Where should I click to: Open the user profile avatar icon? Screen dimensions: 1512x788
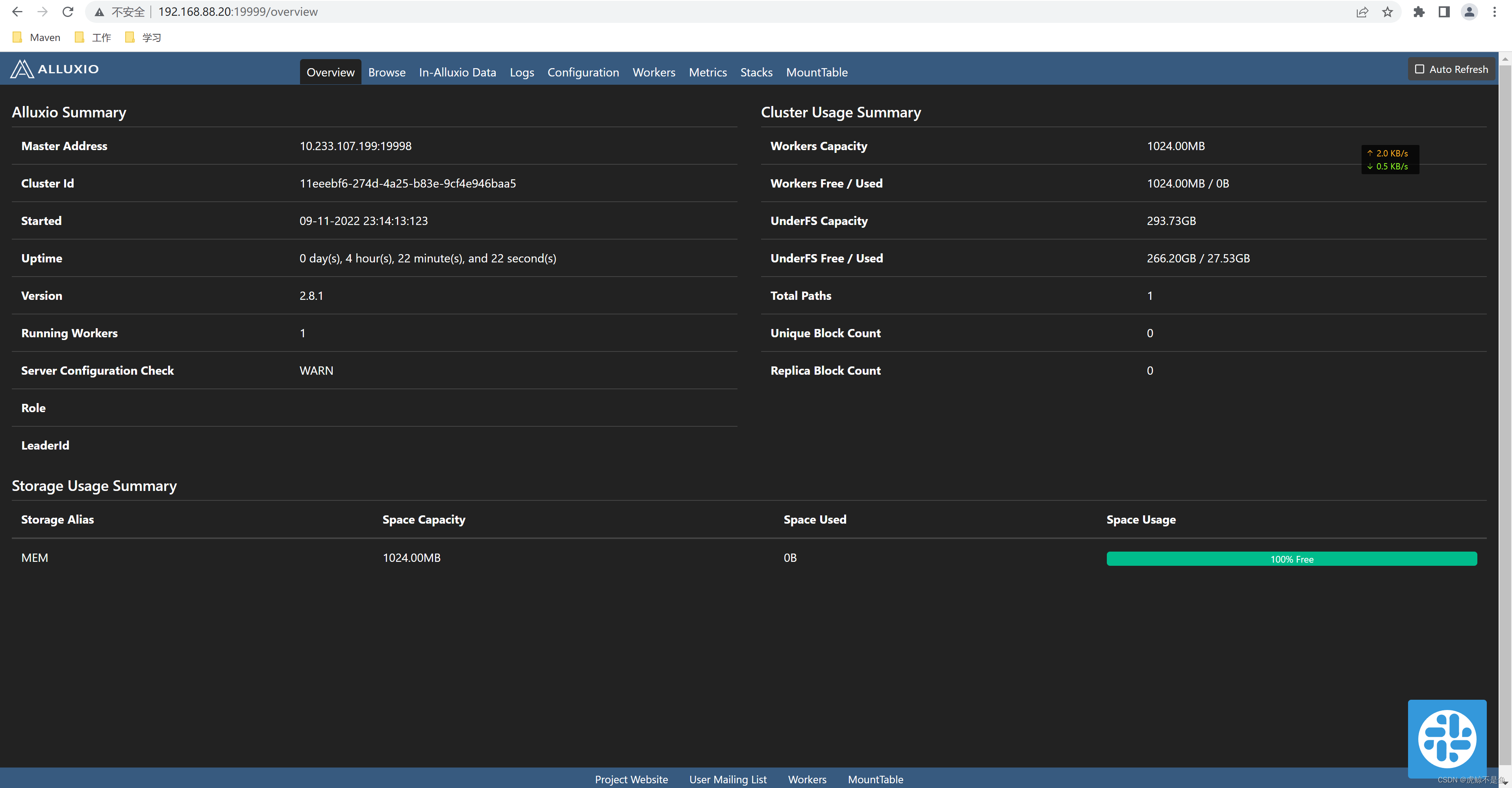tap(1469, 12)
